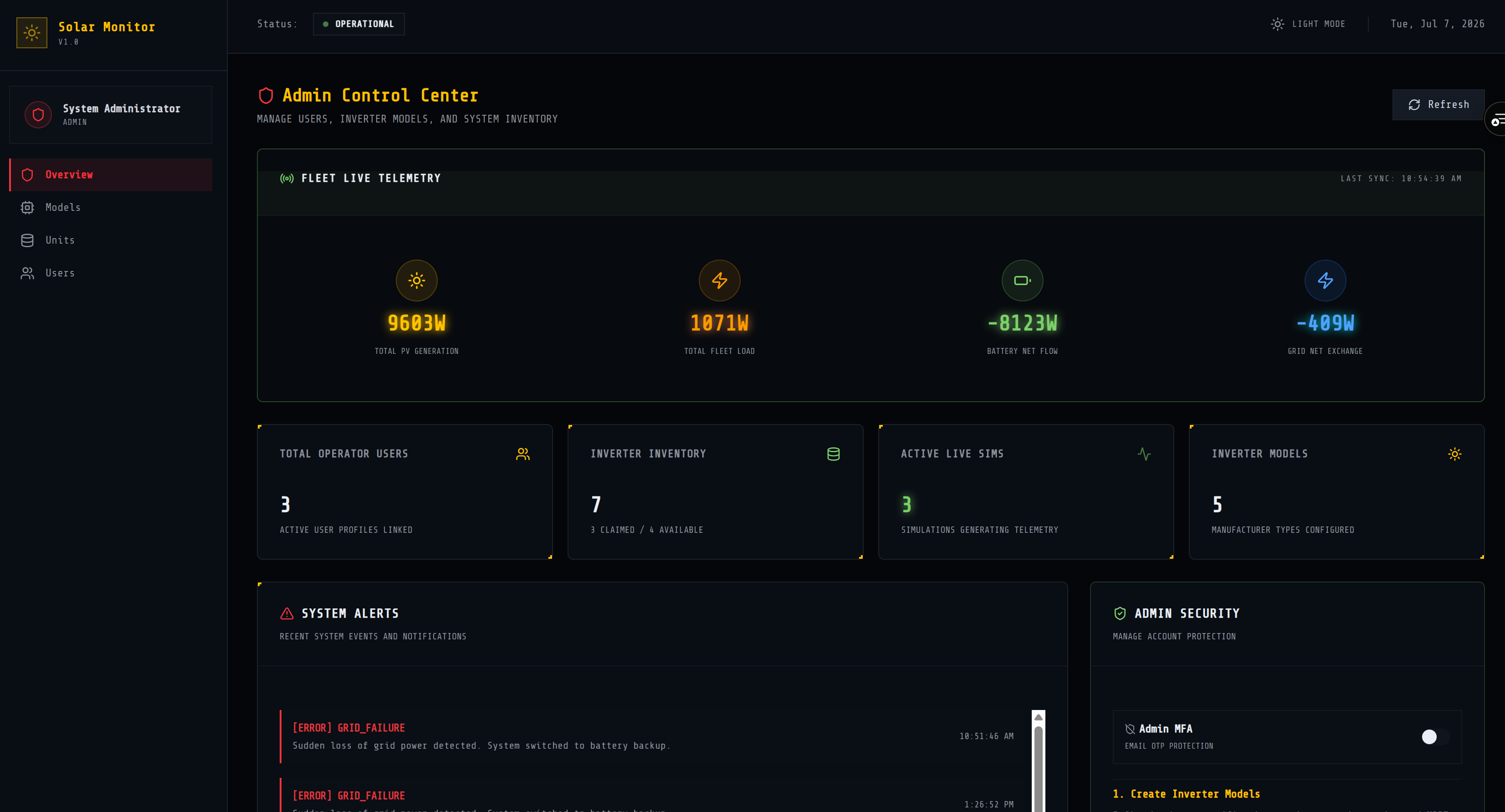Viewport: 1505px width, 812px height.
Task: Click the Battery Net Flow battery icon
Action: [x=1023, y=281]
